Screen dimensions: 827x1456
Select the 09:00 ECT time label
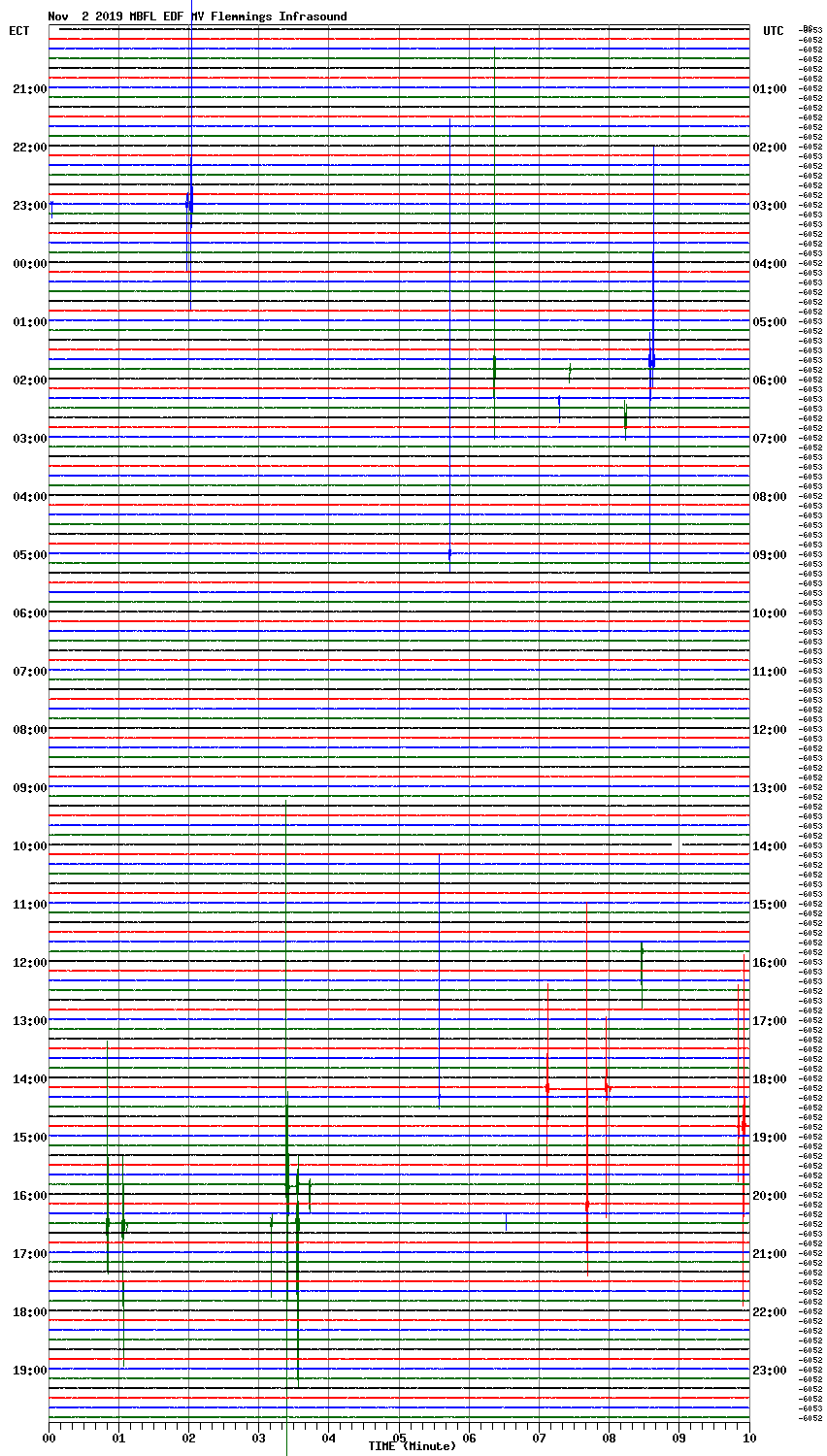coord(29,788)
